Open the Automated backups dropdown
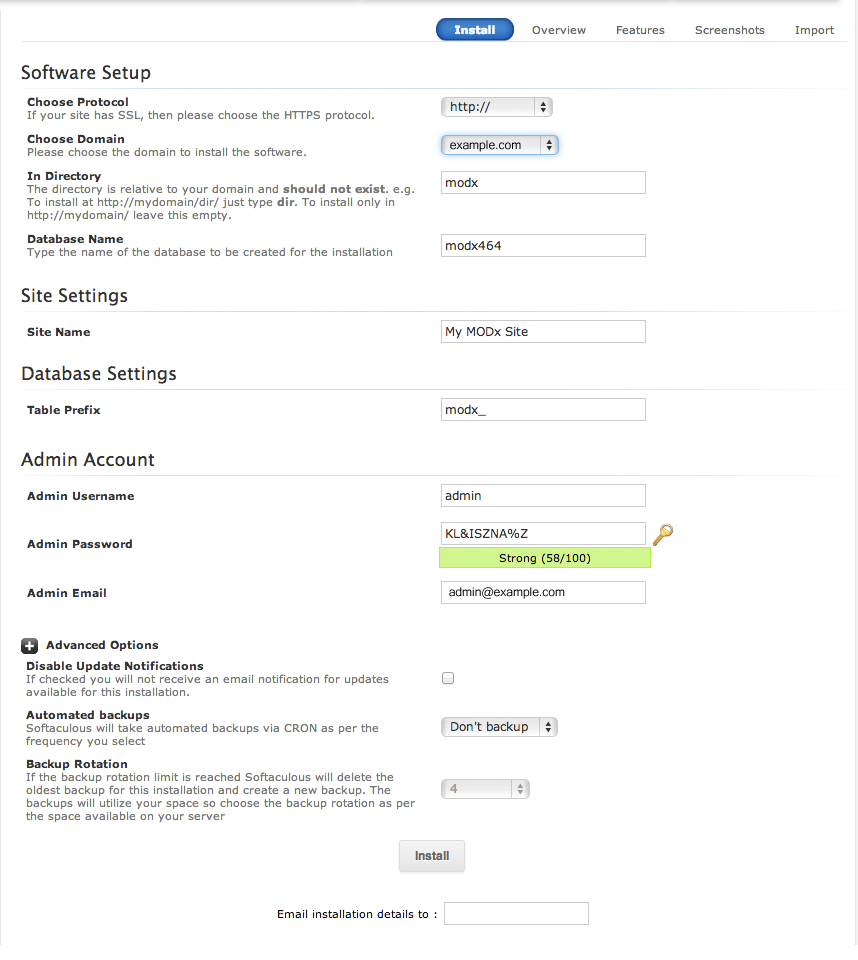Viewport: 858px width, 960px height. (499, 727)
